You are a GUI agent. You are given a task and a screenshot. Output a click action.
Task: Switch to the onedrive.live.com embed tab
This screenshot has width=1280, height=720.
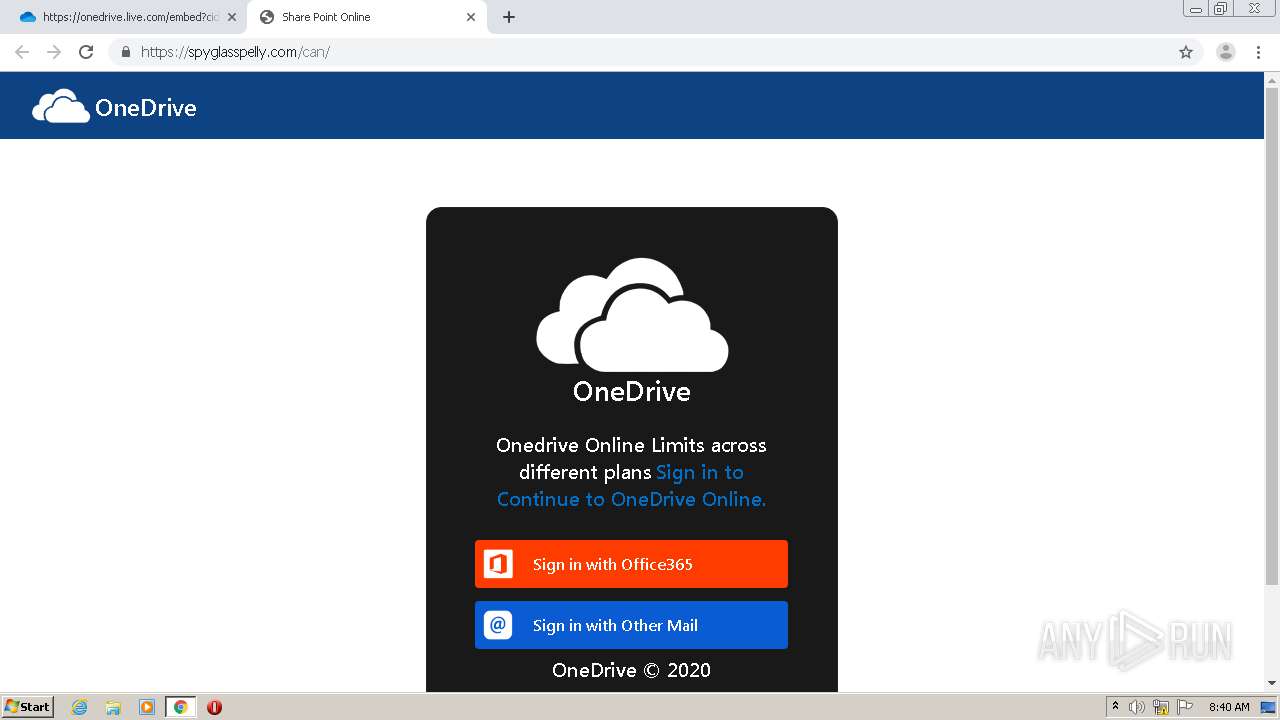[x=125, y=17]
